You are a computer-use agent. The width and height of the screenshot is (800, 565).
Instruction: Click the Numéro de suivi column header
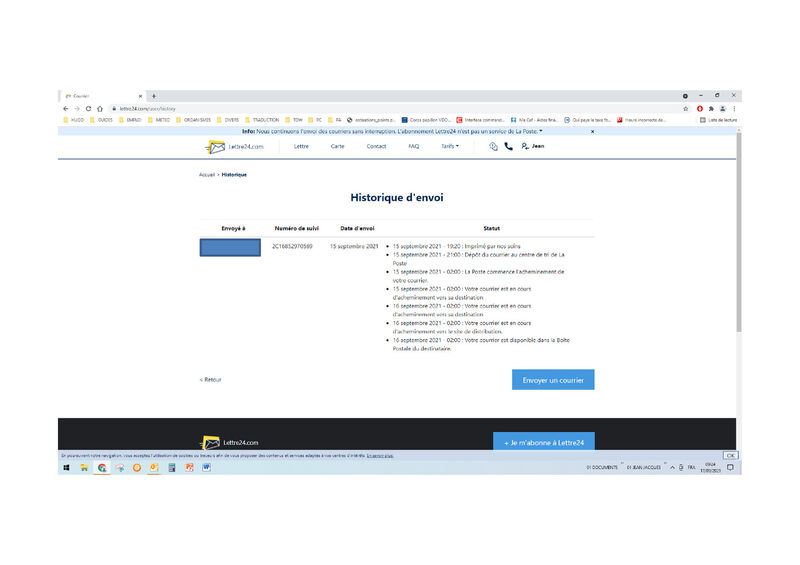point(296,228)
